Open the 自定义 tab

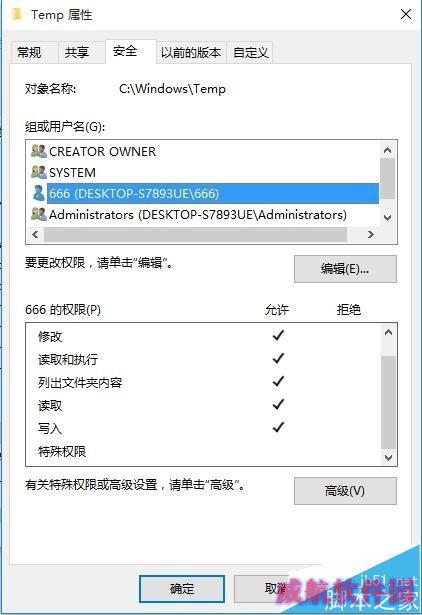(250, 52)
